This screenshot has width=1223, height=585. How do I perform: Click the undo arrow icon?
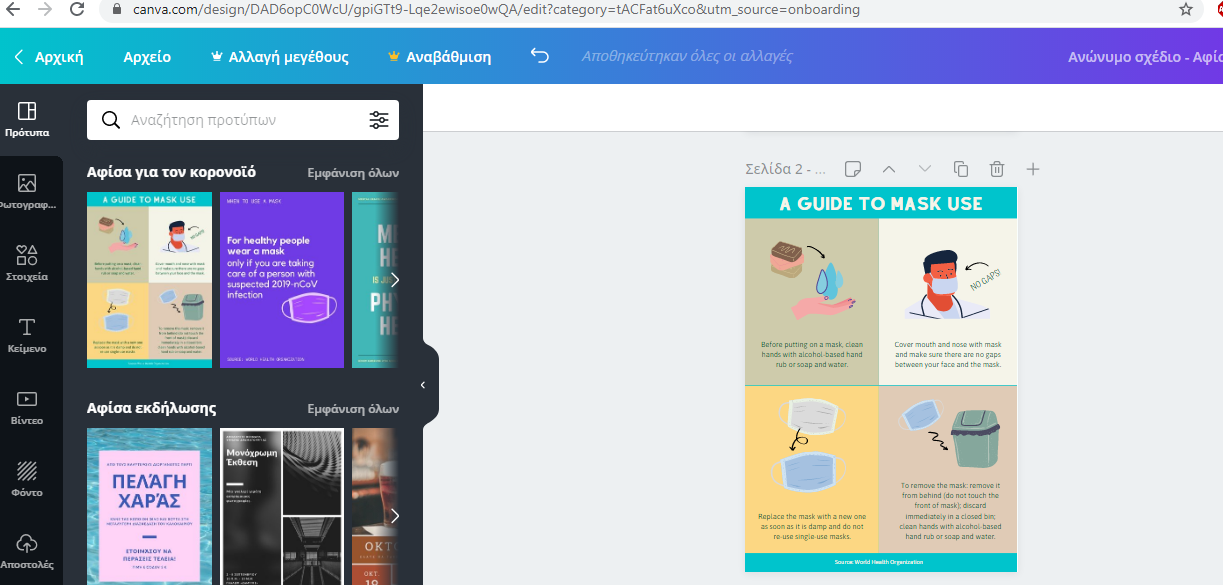point(540,56)
